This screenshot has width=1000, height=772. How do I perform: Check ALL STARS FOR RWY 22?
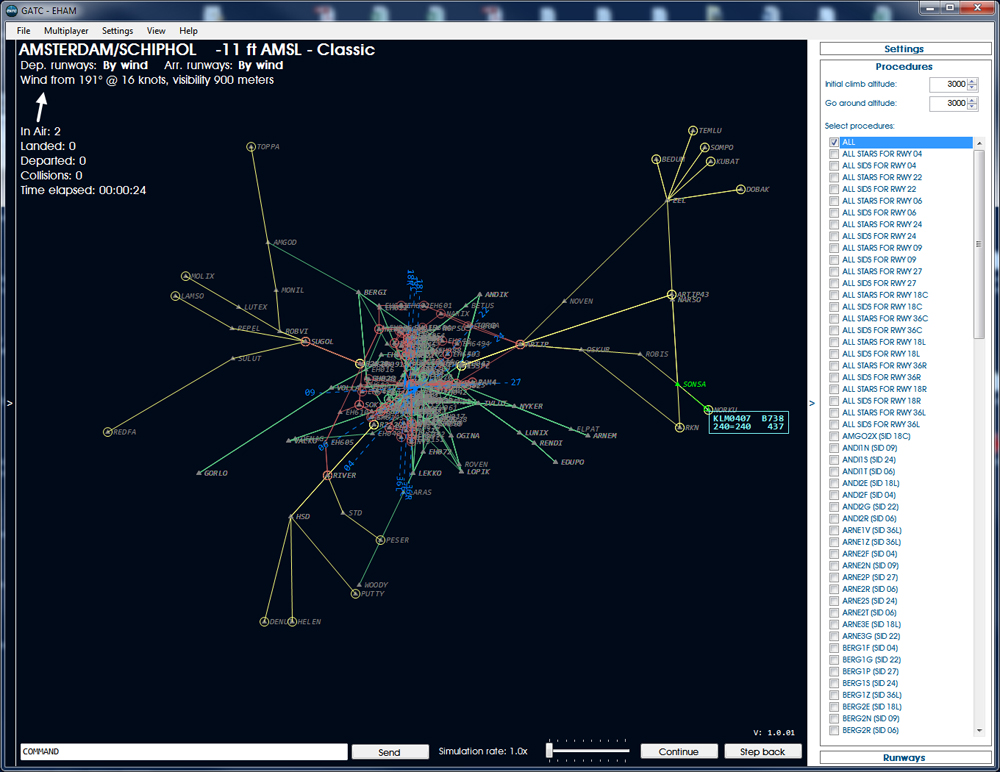pyautogui.click(x=834, y=177)
